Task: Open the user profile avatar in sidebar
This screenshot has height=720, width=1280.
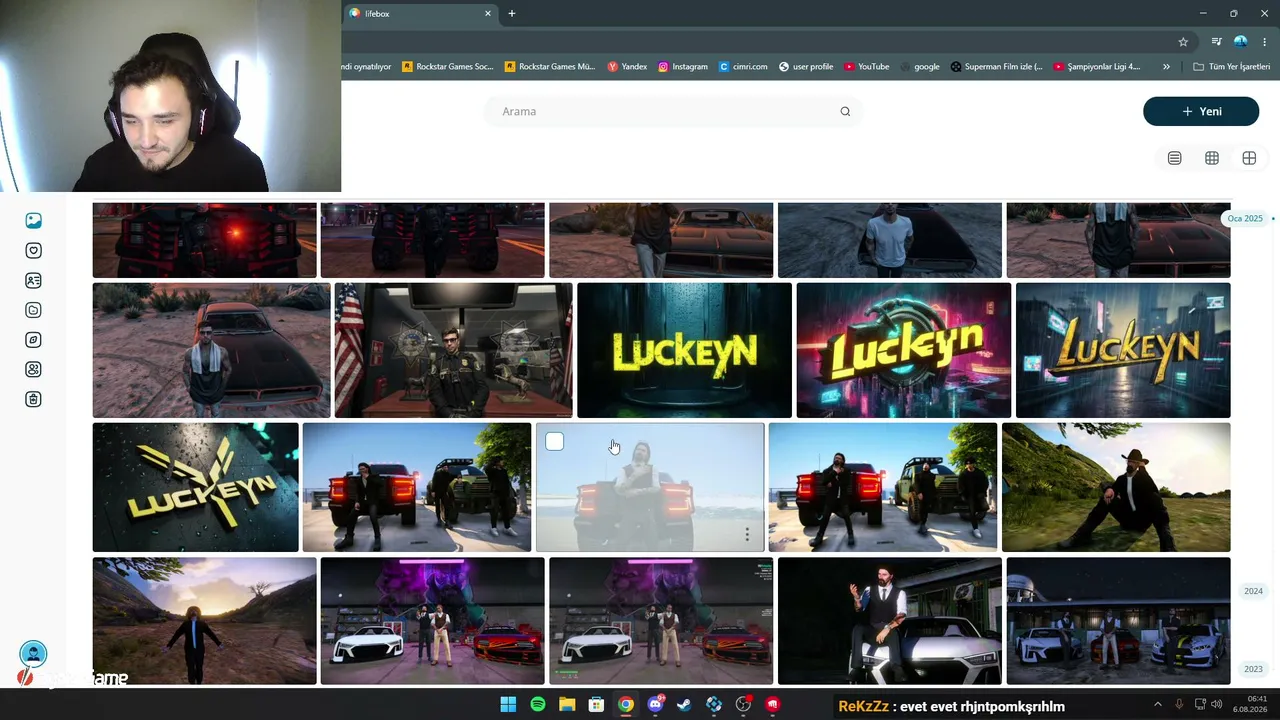Action: 33,654
